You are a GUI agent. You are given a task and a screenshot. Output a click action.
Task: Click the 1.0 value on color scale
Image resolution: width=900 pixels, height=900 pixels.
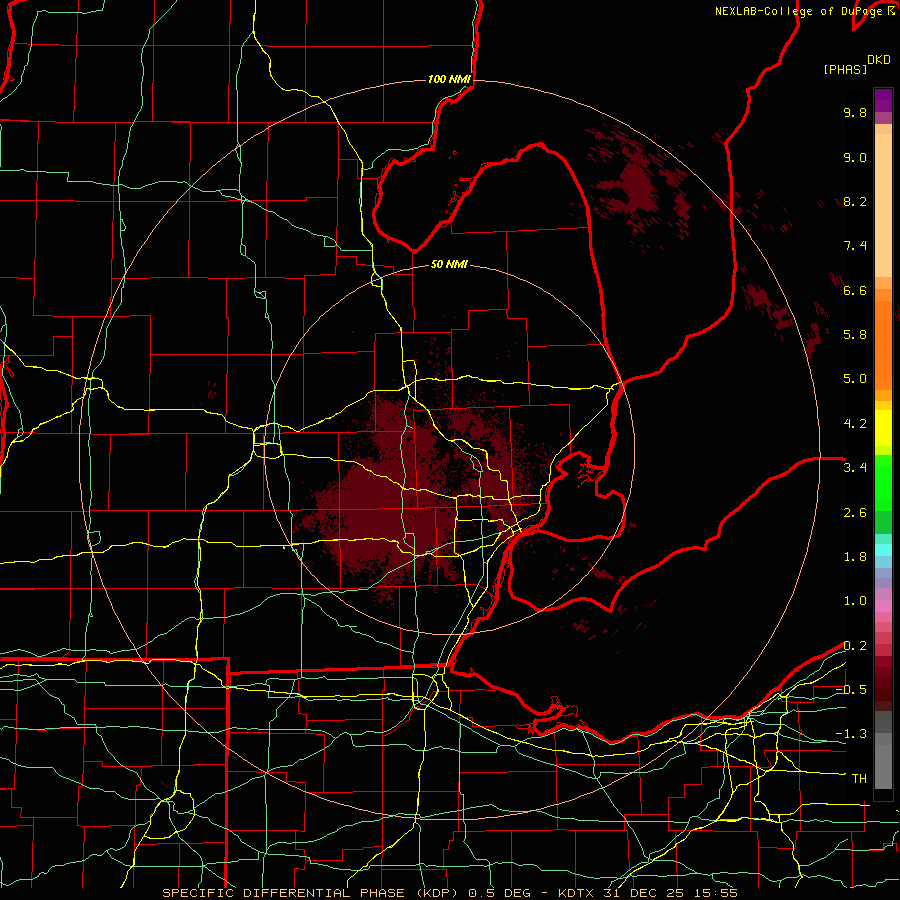pos(855,601)
